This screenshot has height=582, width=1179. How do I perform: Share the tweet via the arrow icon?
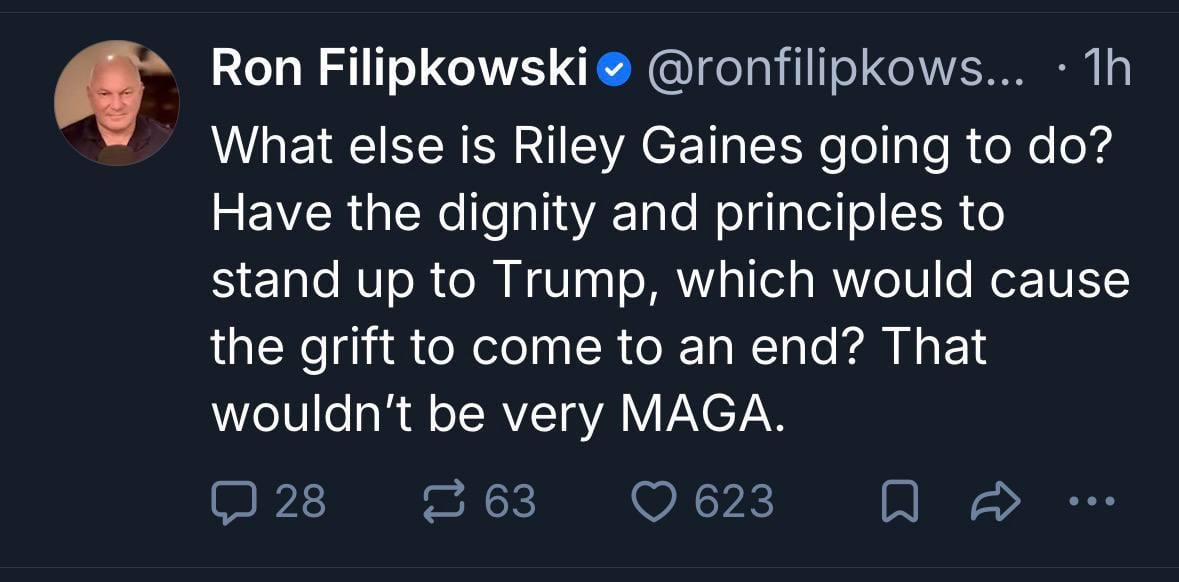click(x=996, y=502)
